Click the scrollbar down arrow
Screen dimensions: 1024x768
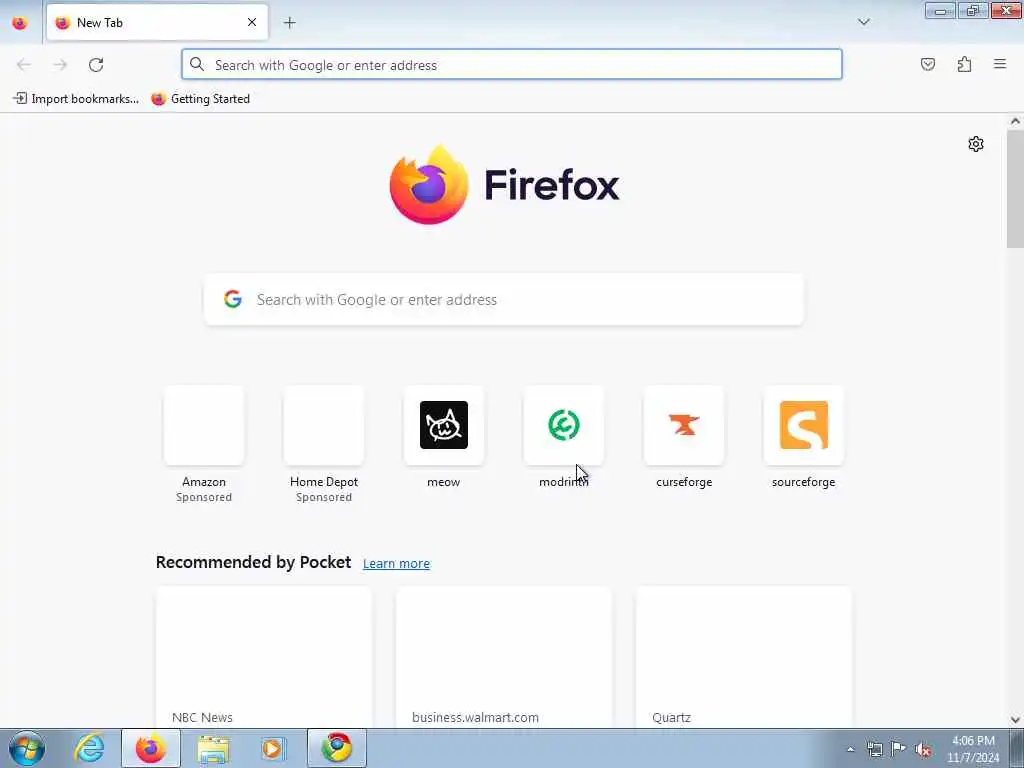pyautogui.click(x=1015, y=720)
